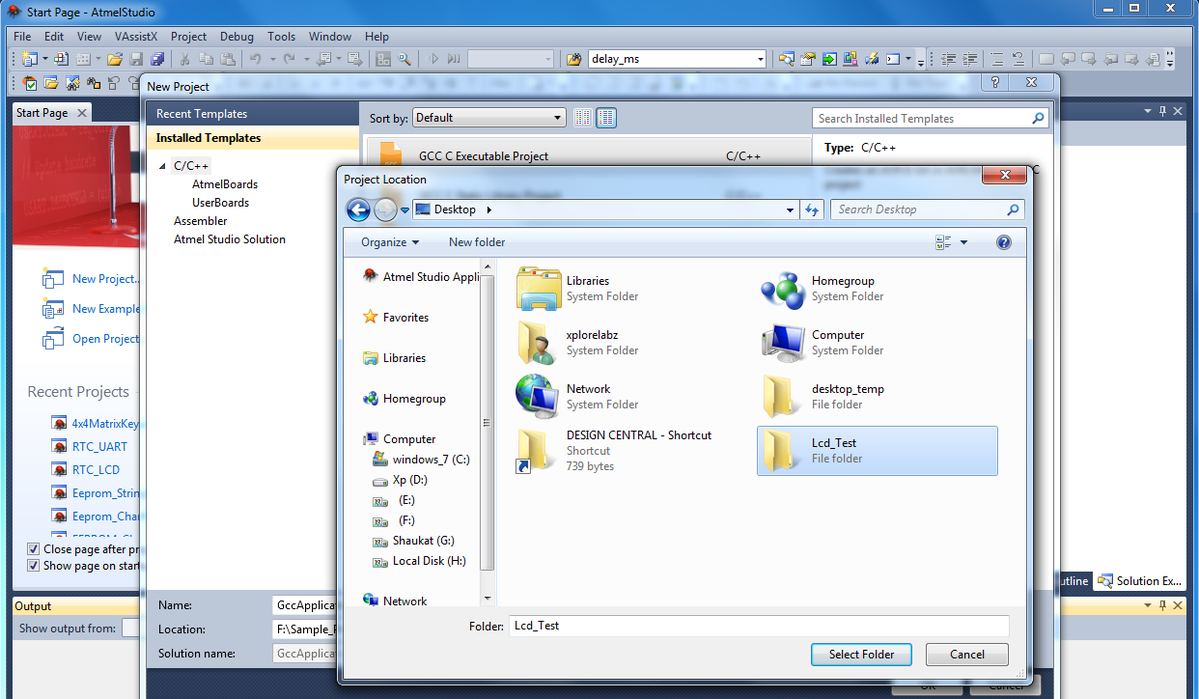Switch templates to medium icons view
The width and height of the screenshot is (1199, 699).
[x=606, y=118]
